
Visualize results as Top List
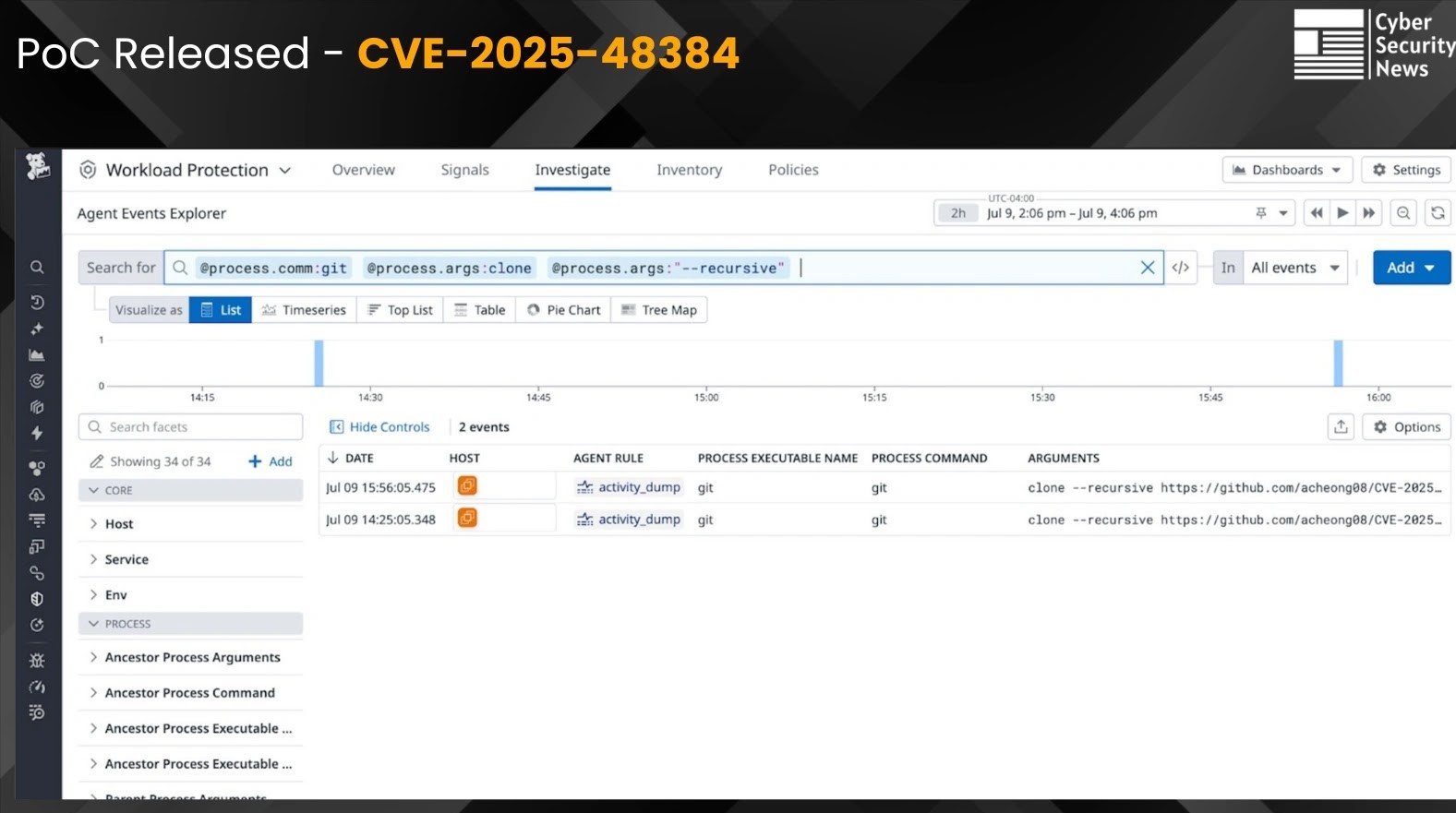pos(400,310)
